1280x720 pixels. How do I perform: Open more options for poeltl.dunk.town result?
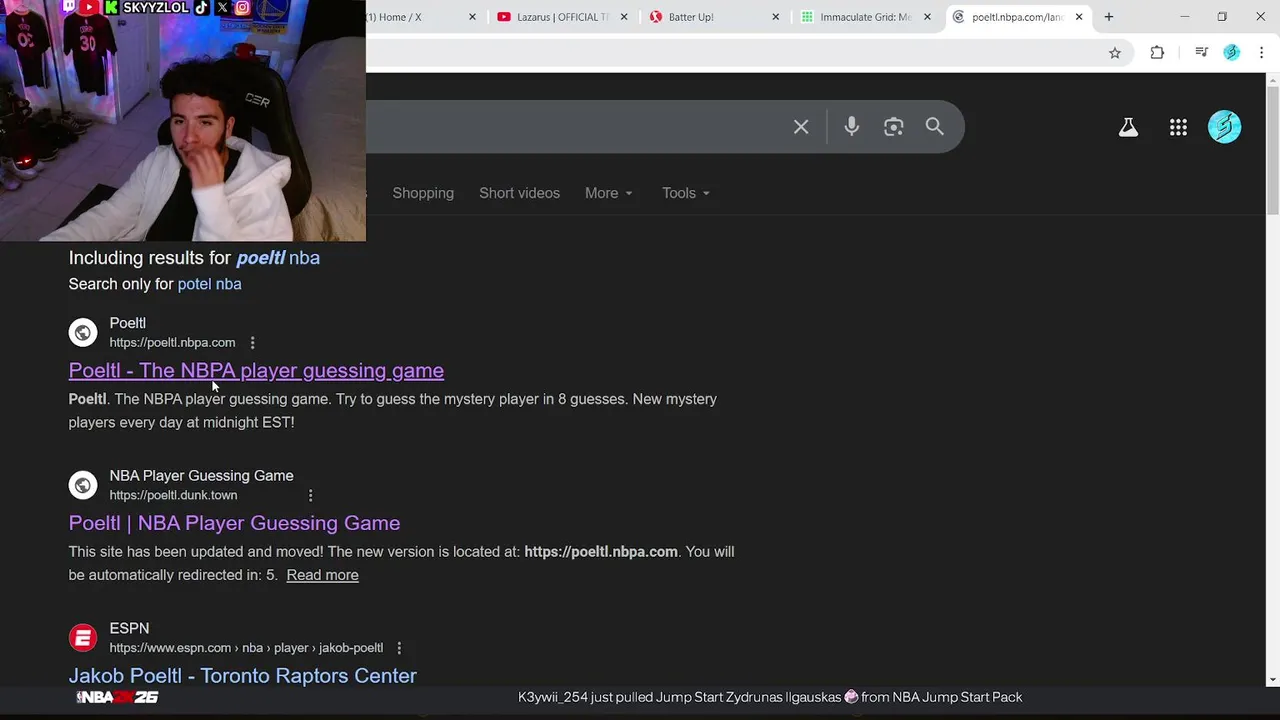310,495
